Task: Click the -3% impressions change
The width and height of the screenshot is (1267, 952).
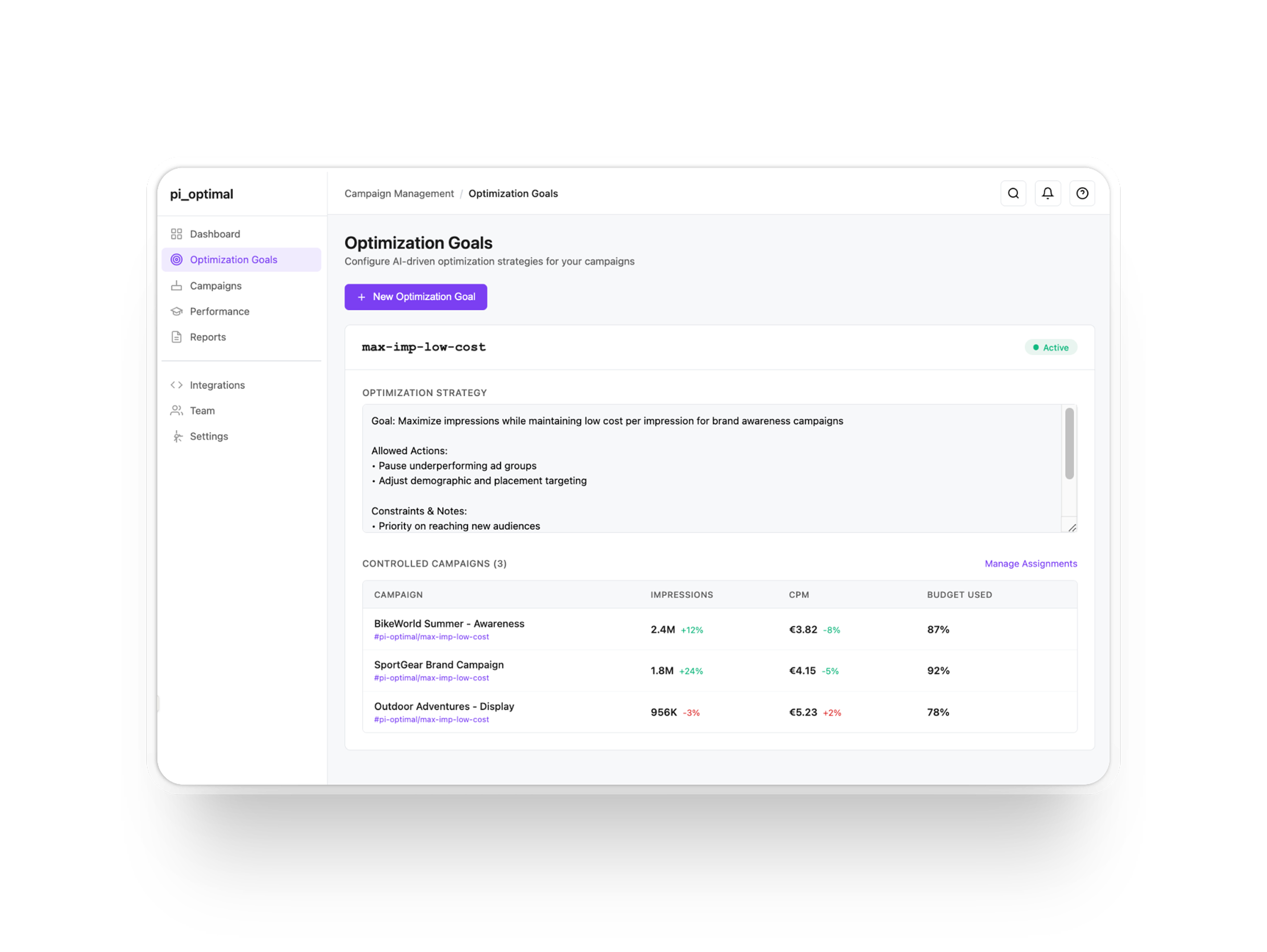Action: (x=691, y=713)
